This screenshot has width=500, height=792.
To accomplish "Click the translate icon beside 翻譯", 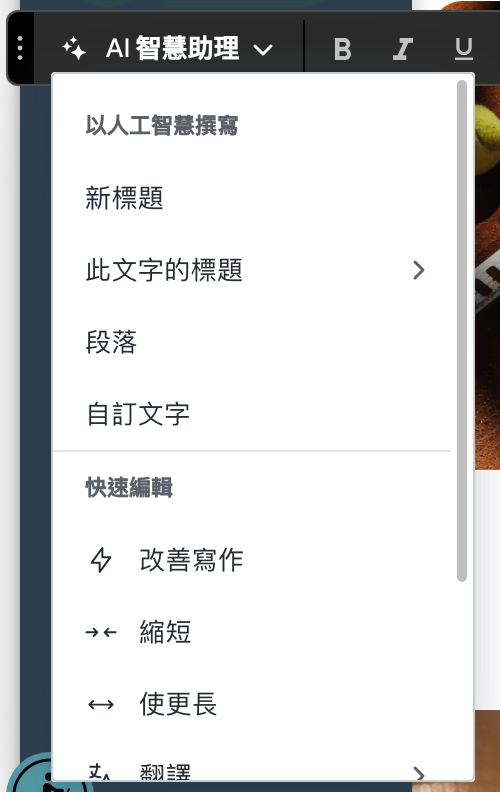I will (99, 772).
